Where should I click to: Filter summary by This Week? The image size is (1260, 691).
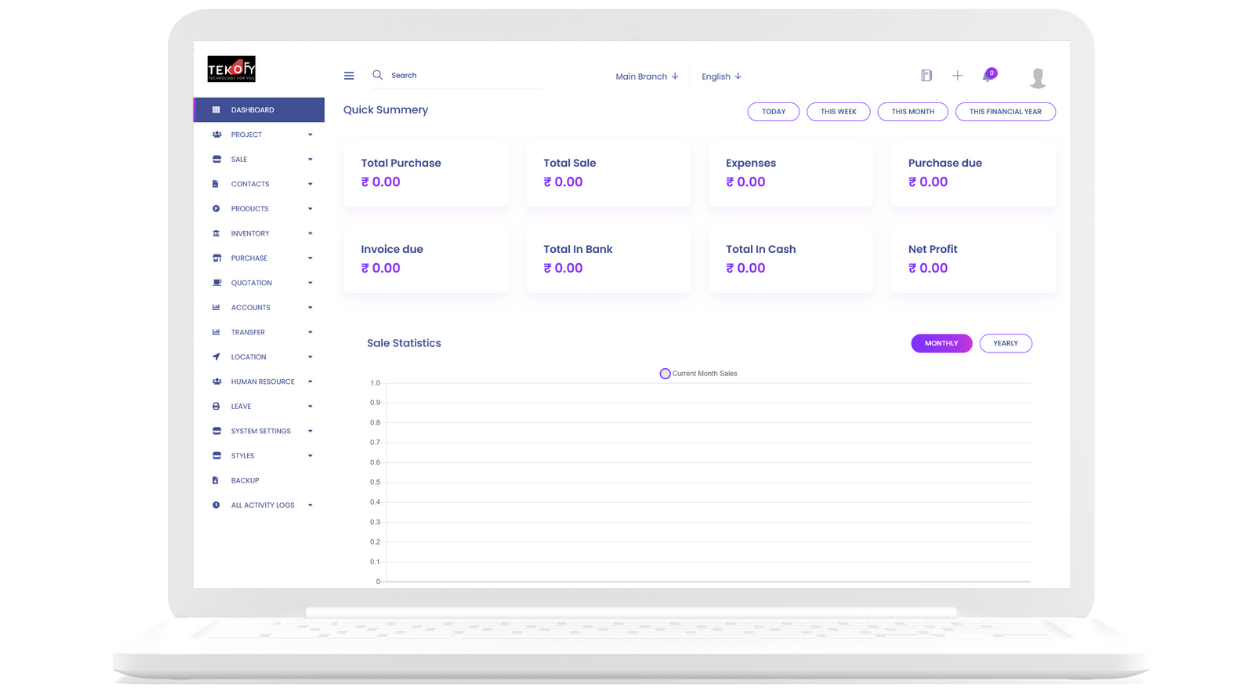click(838, 112)
